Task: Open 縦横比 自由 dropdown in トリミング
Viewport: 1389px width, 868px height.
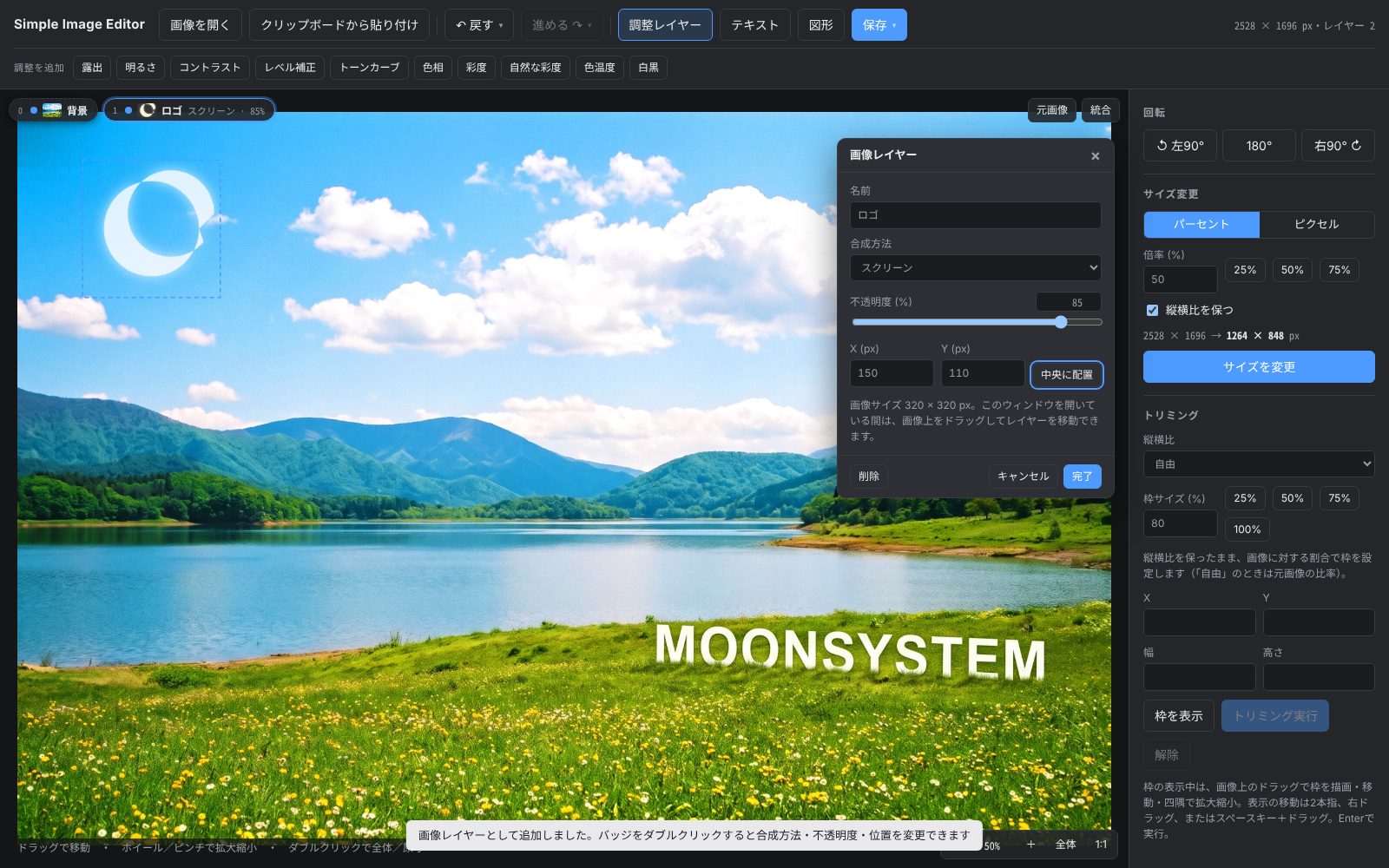Action: [1259, 464]
